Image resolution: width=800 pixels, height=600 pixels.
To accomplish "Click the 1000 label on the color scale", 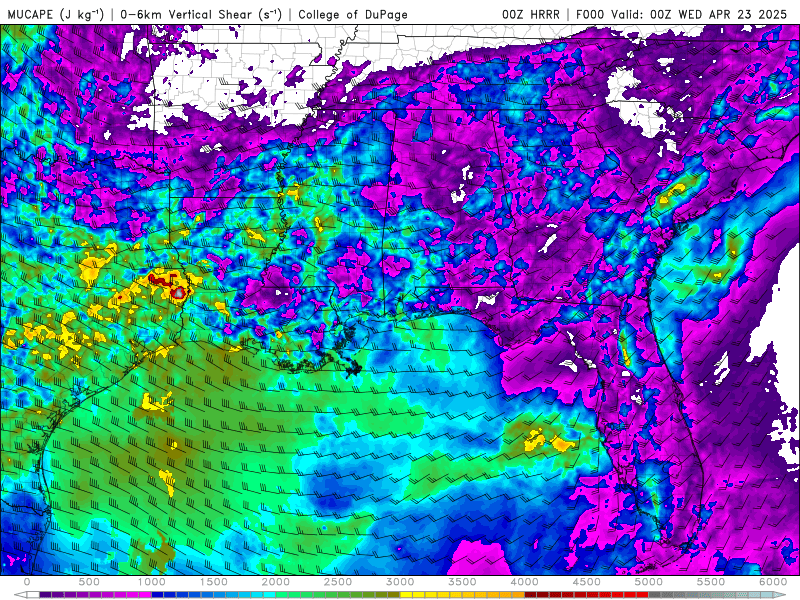I will click(x=152, y=582).
